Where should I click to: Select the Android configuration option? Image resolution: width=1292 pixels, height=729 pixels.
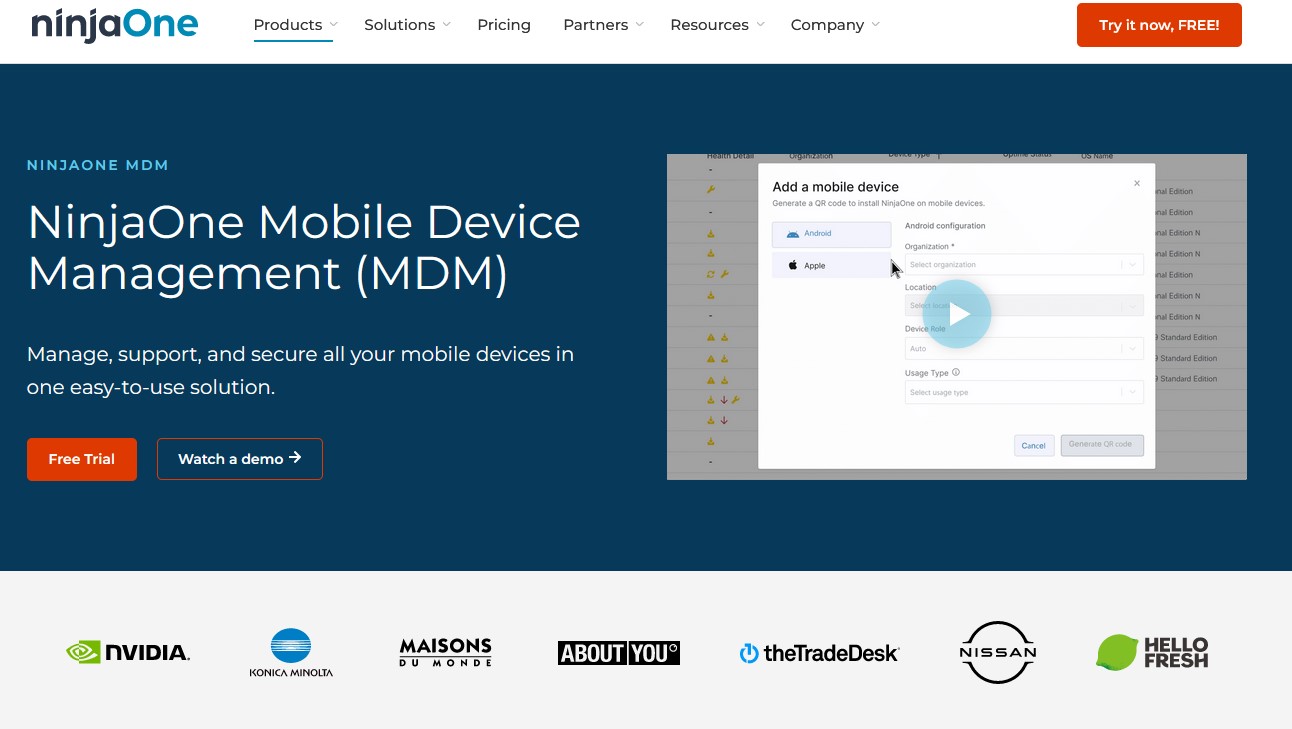[x=831, y=233]
